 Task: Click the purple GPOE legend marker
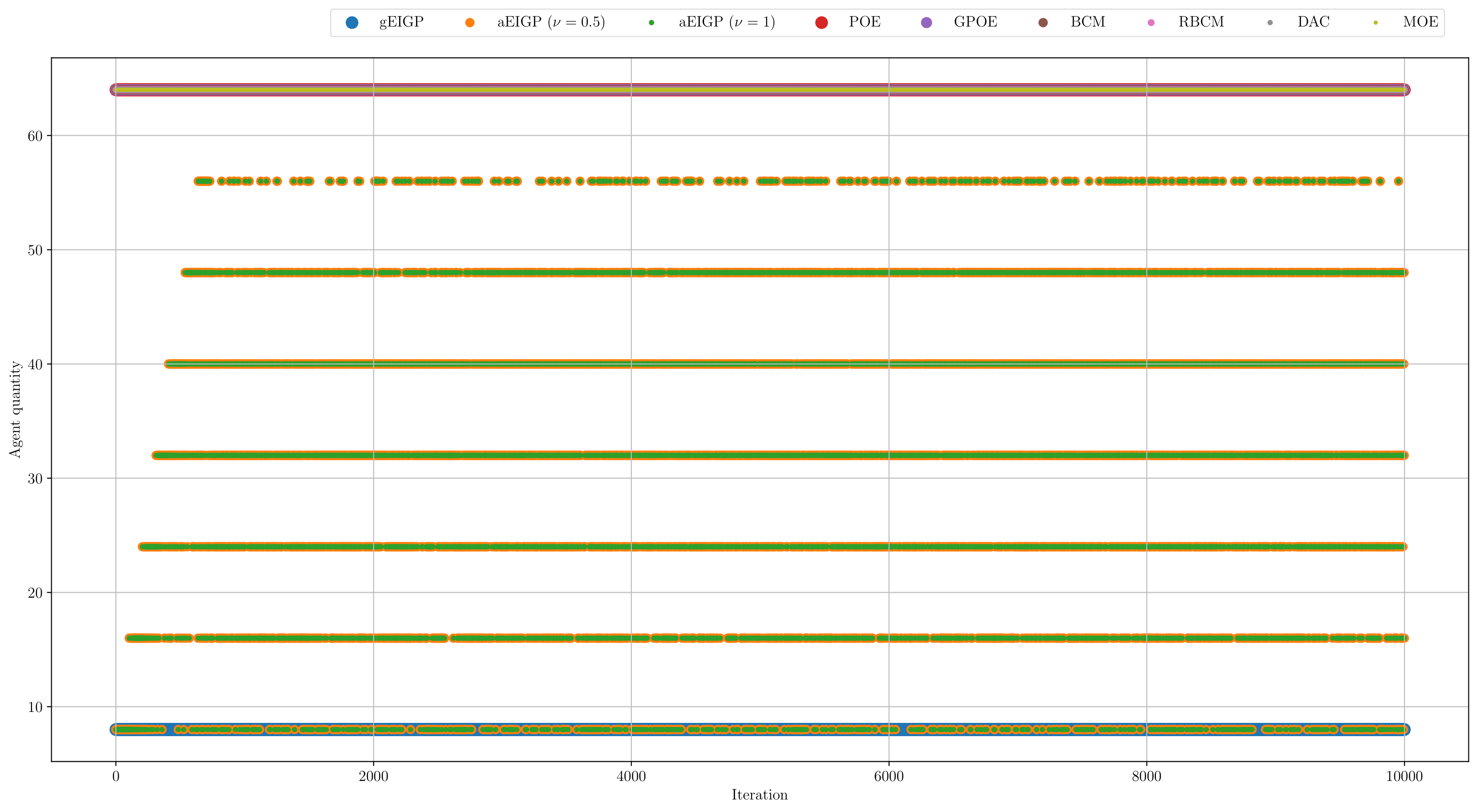point(927,22)
